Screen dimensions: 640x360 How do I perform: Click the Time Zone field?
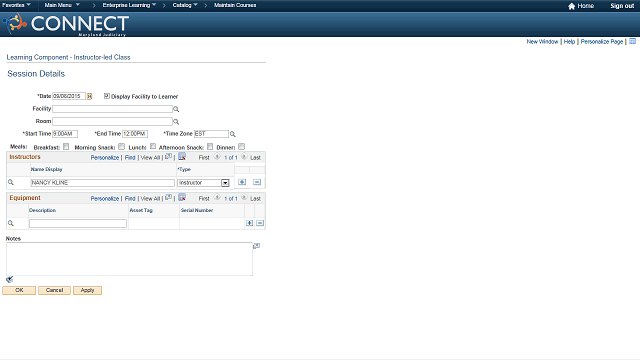211,134
